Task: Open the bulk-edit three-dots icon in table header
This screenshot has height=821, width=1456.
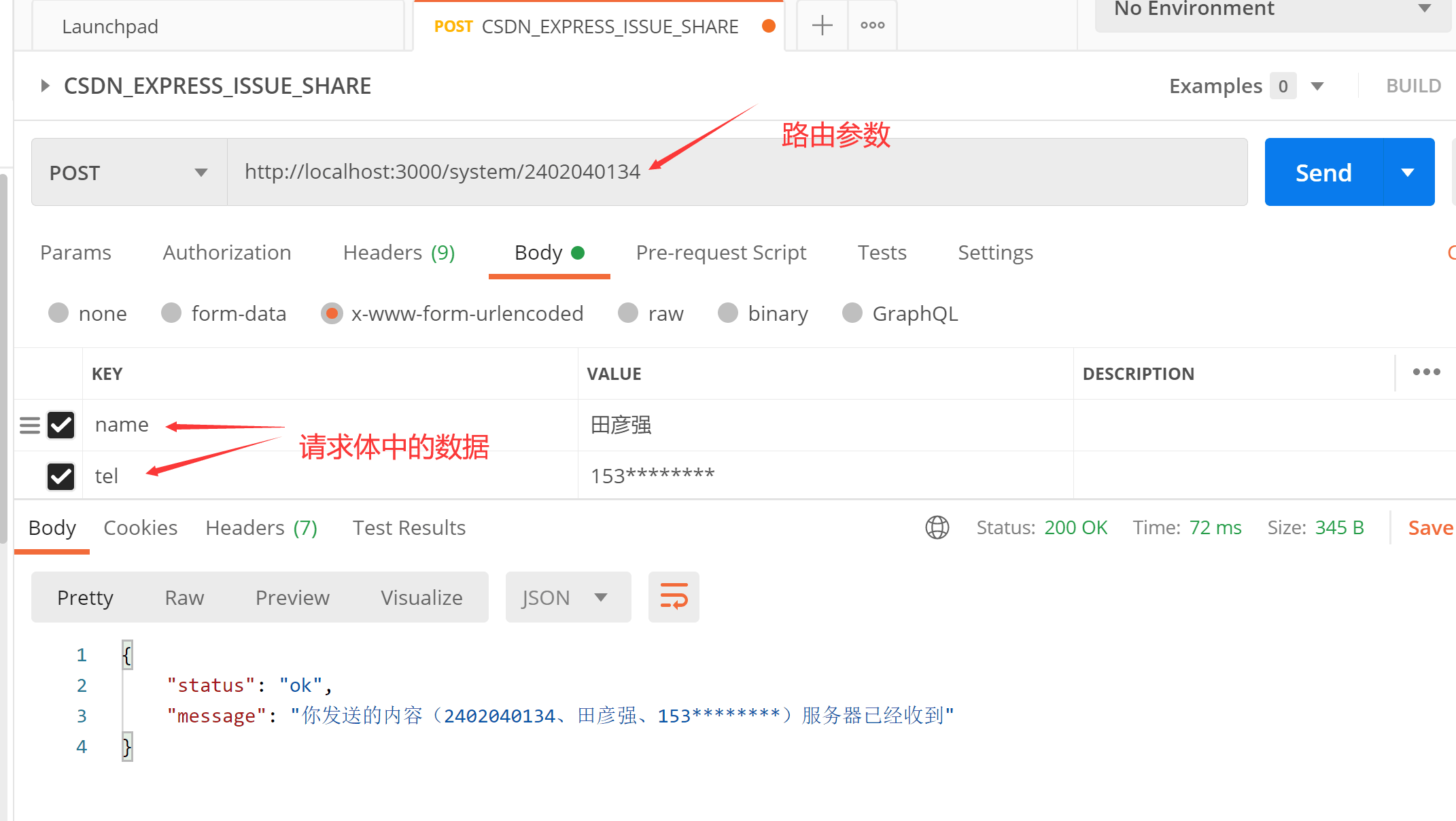Action: 1426,372
